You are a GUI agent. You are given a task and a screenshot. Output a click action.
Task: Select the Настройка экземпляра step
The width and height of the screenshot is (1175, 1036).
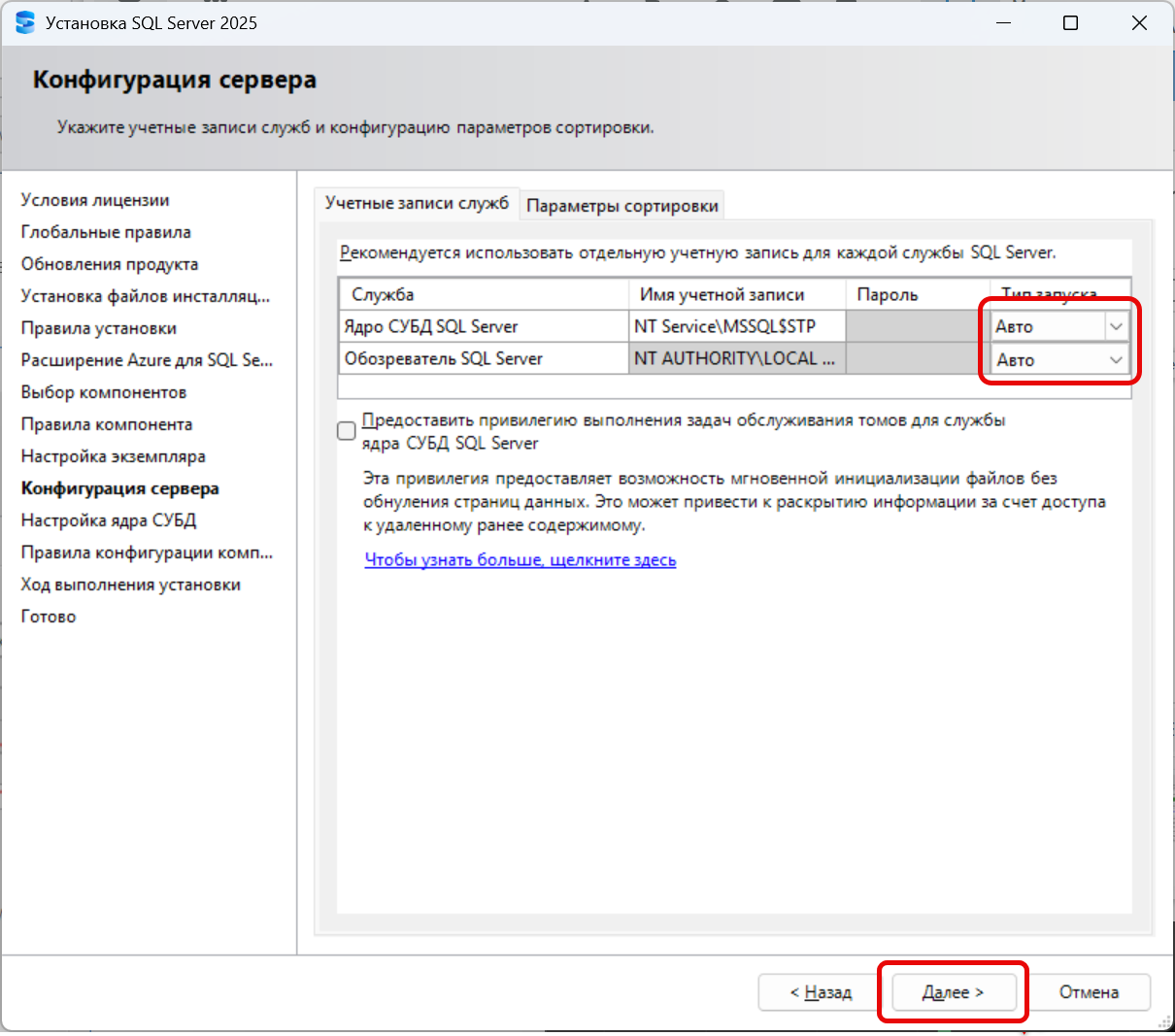coord(114,456)
